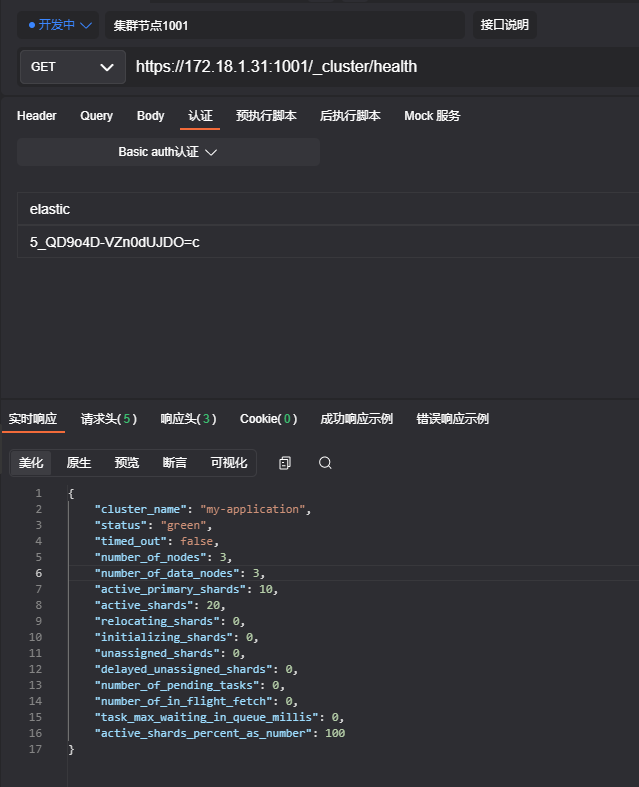Click the "active_shards" key on line 8

pyautogui.click(x=144, y=605)
